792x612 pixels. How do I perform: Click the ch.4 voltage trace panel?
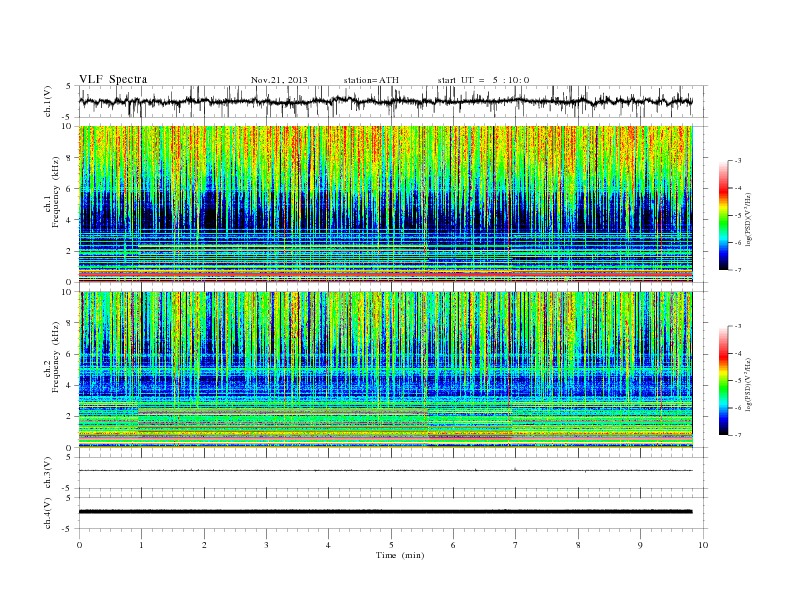pos(393,513)
